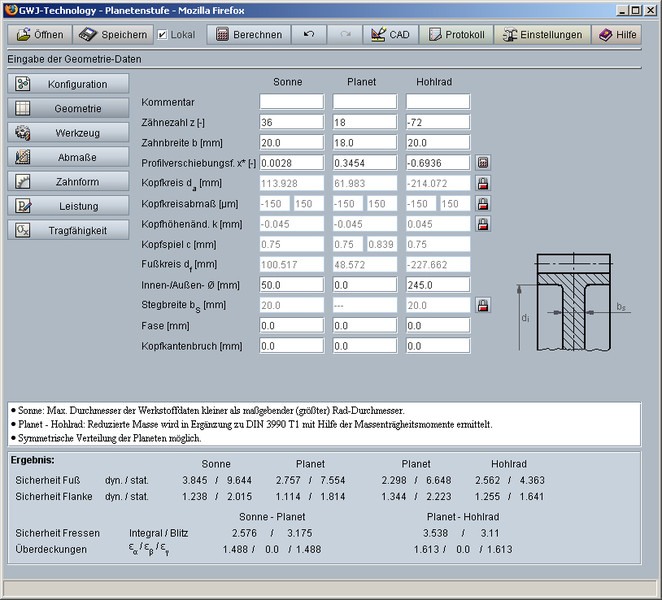662x600 pixels.
Task: Click the Öffnen (open file) button
Action: point(42,34)
